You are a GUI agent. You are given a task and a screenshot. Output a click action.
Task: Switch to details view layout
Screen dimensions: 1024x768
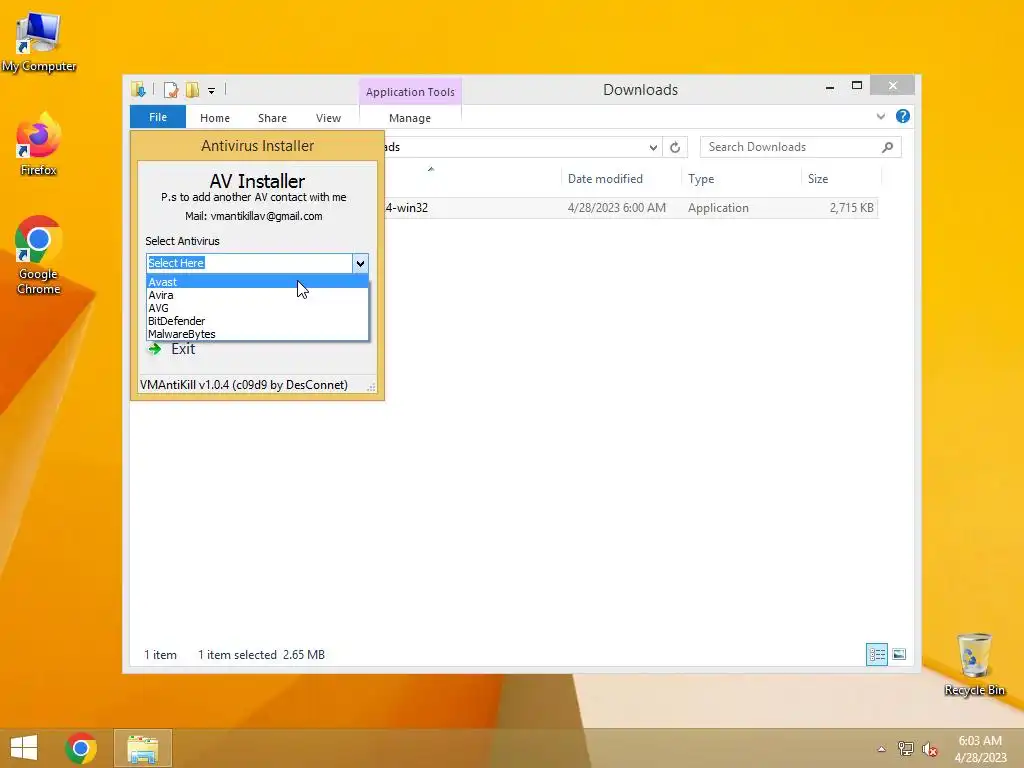point(876,654)
